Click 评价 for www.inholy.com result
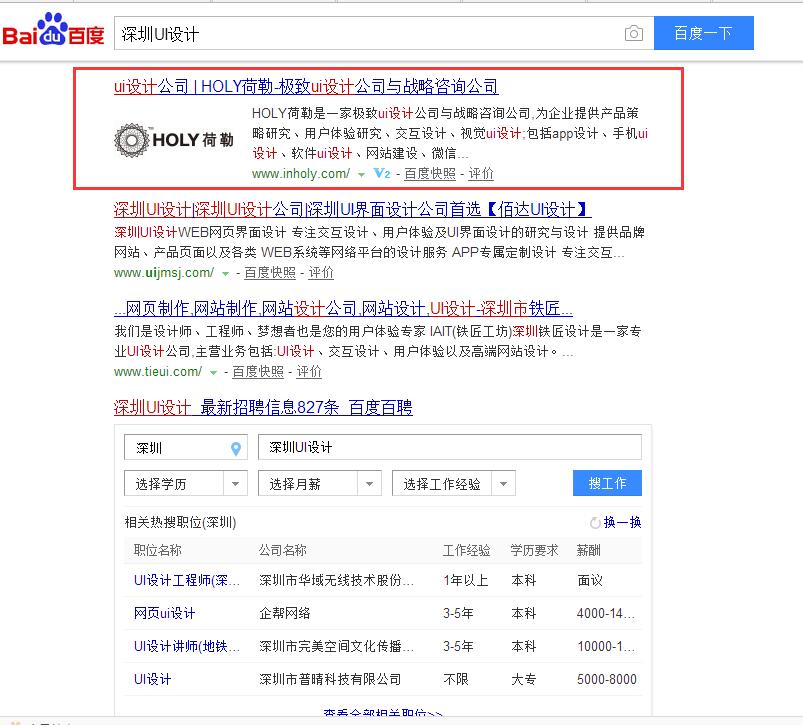The width and height of the screenshot is (803, 725). click(x=481, y=174)
